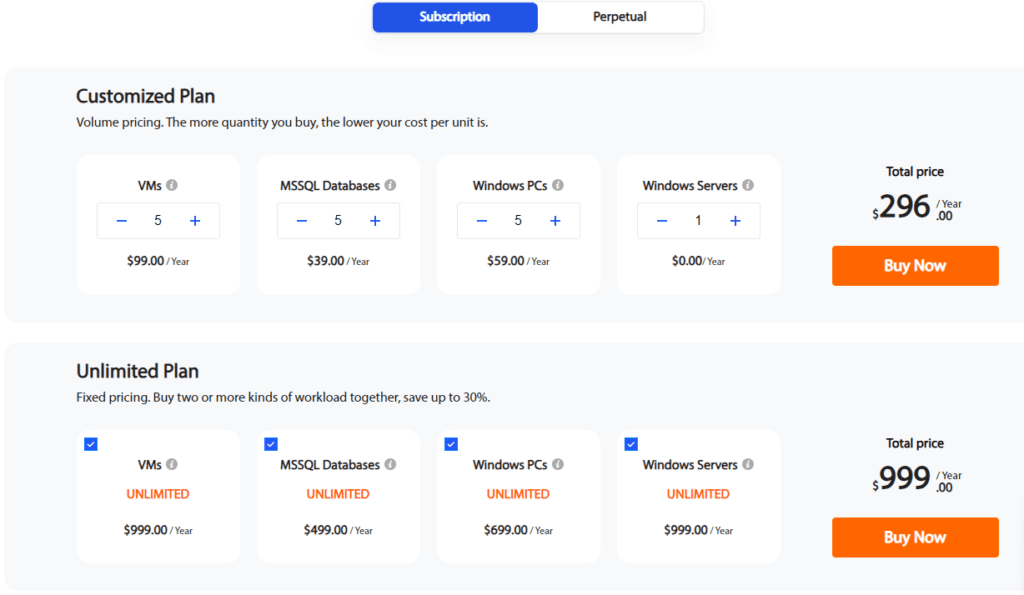Image resolution: width=1024 pixels, height=595 pixels.
Task: Click the Windows PCs quantity field
Action: (x=519, y=221)
